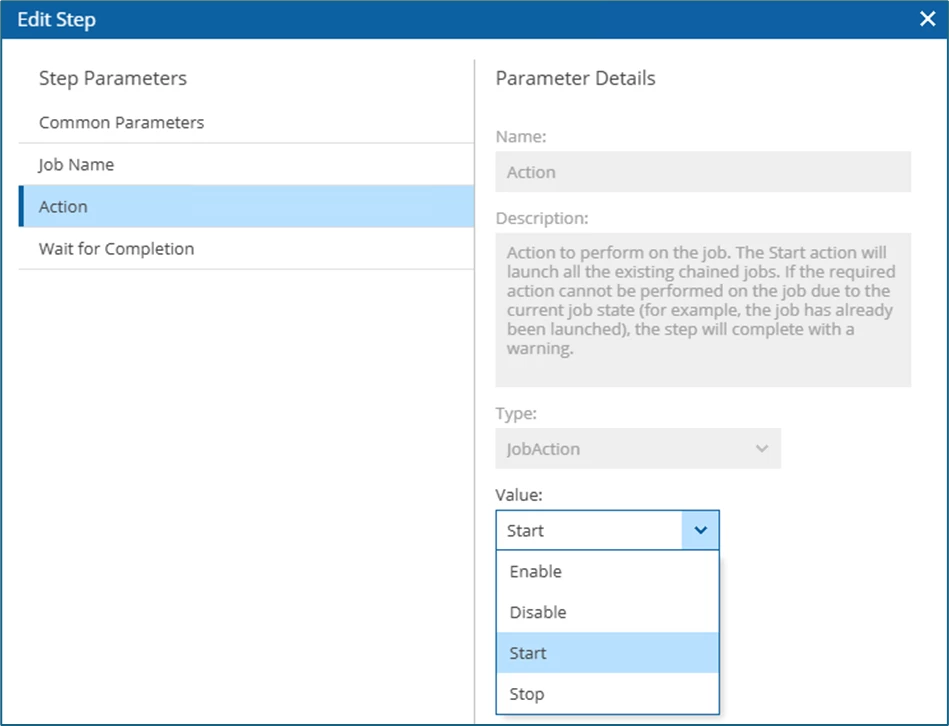Close the Edit Step dialog
Screen dimensions: 949x726
click(926, 19)
